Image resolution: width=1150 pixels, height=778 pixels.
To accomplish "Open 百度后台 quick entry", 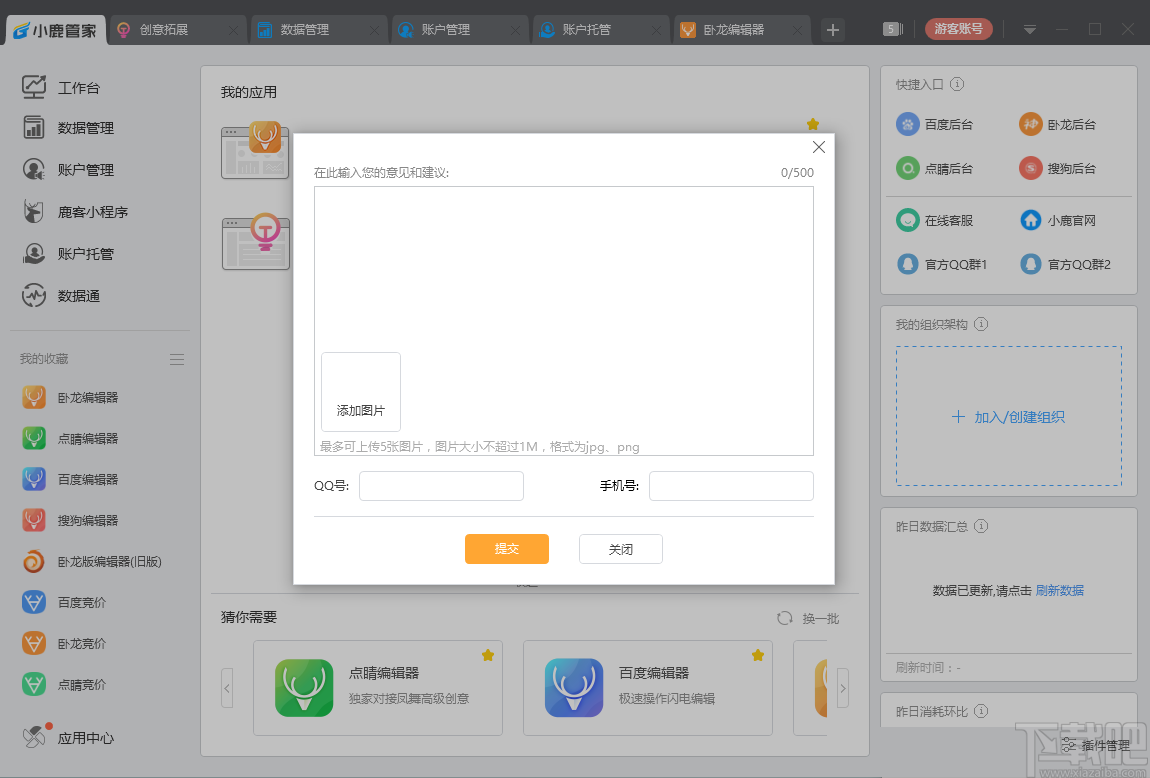I will click(937, 124).
